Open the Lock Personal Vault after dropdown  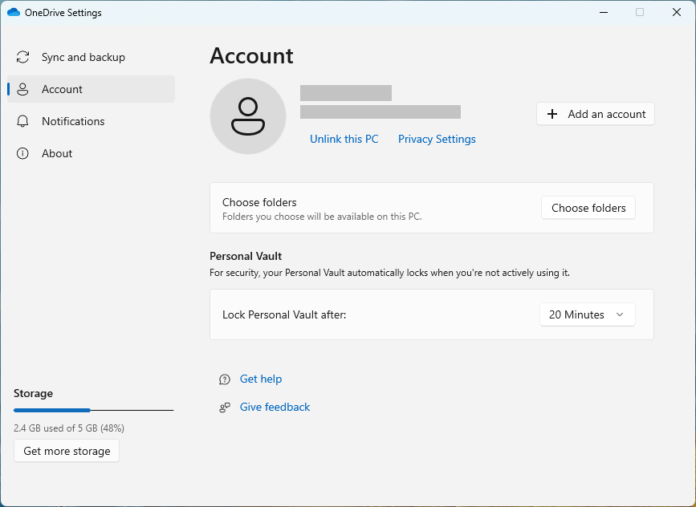(x=587, y=315)
